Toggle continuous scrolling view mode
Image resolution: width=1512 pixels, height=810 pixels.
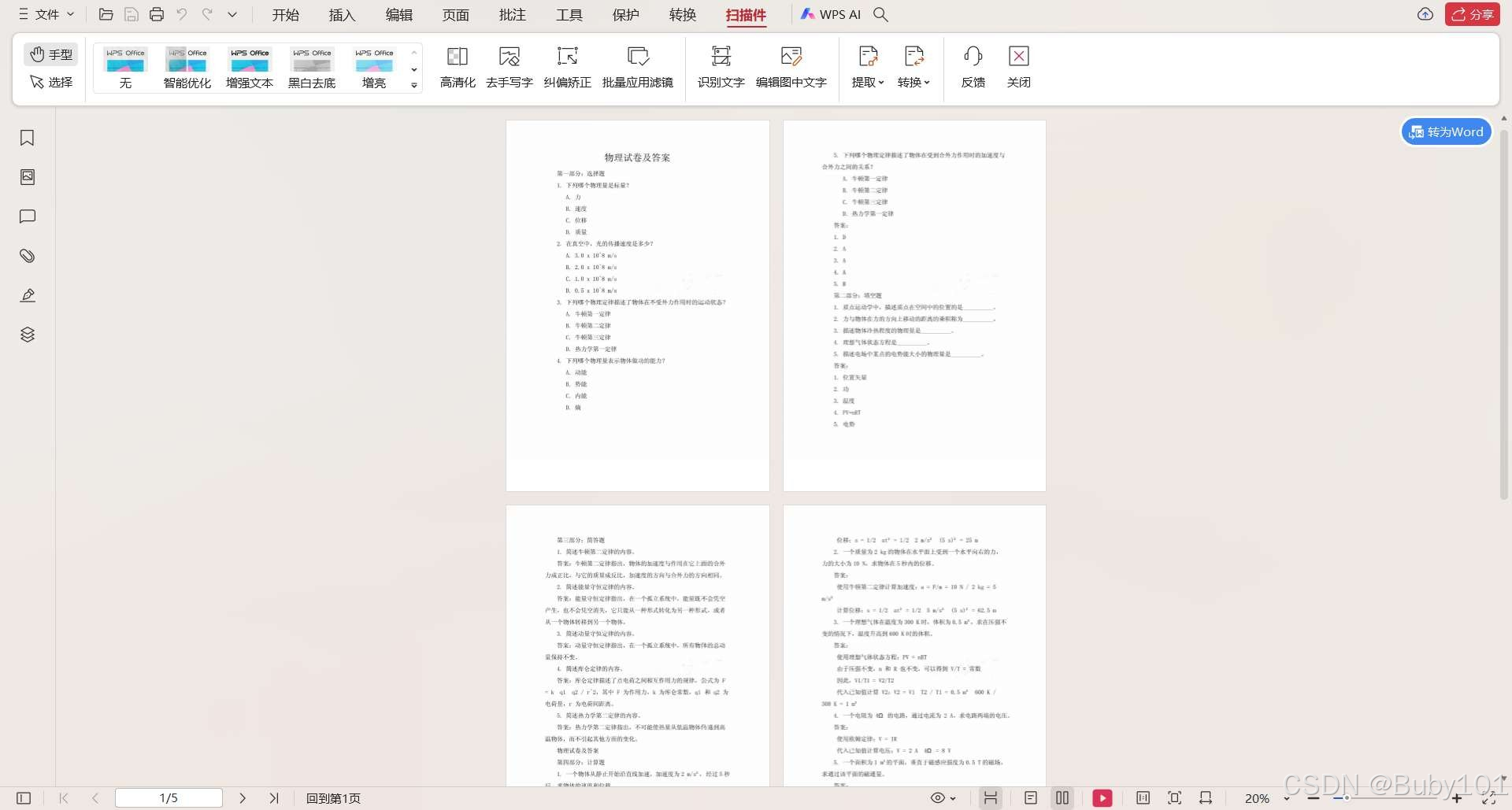tap(991, 798)
